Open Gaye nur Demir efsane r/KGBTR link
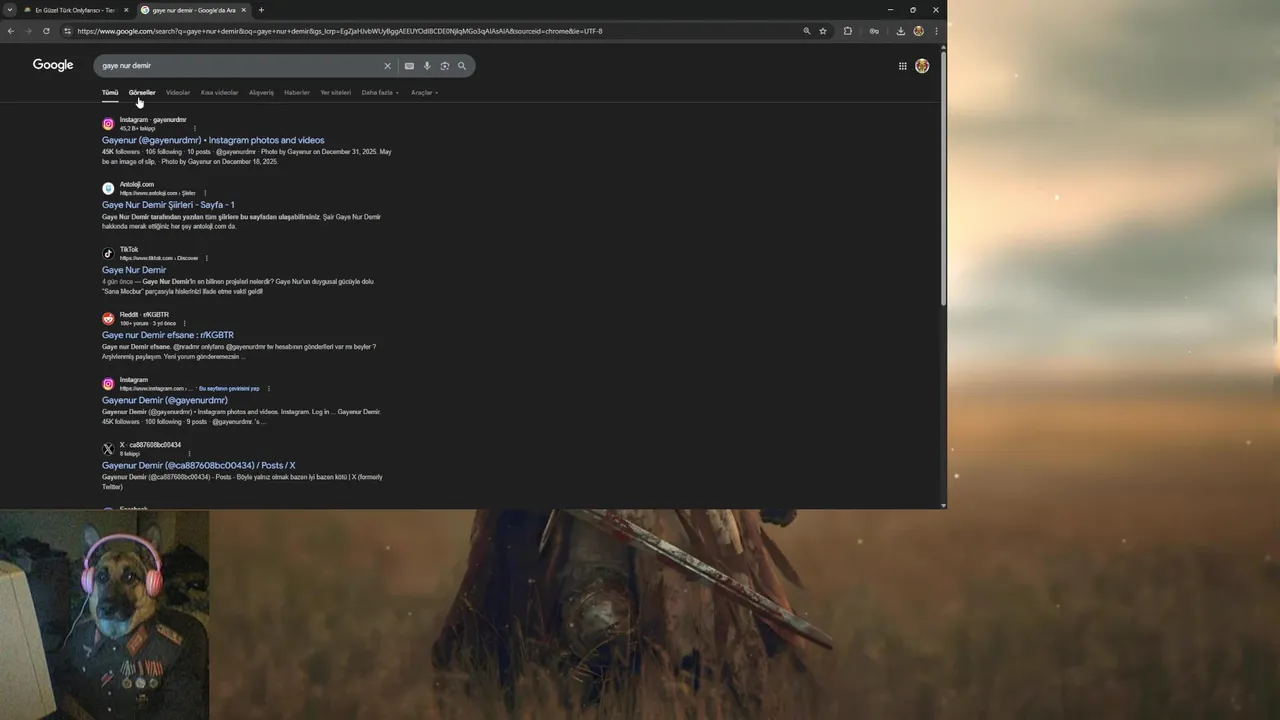Screen dimensions: 1280x720 [168, 335]
